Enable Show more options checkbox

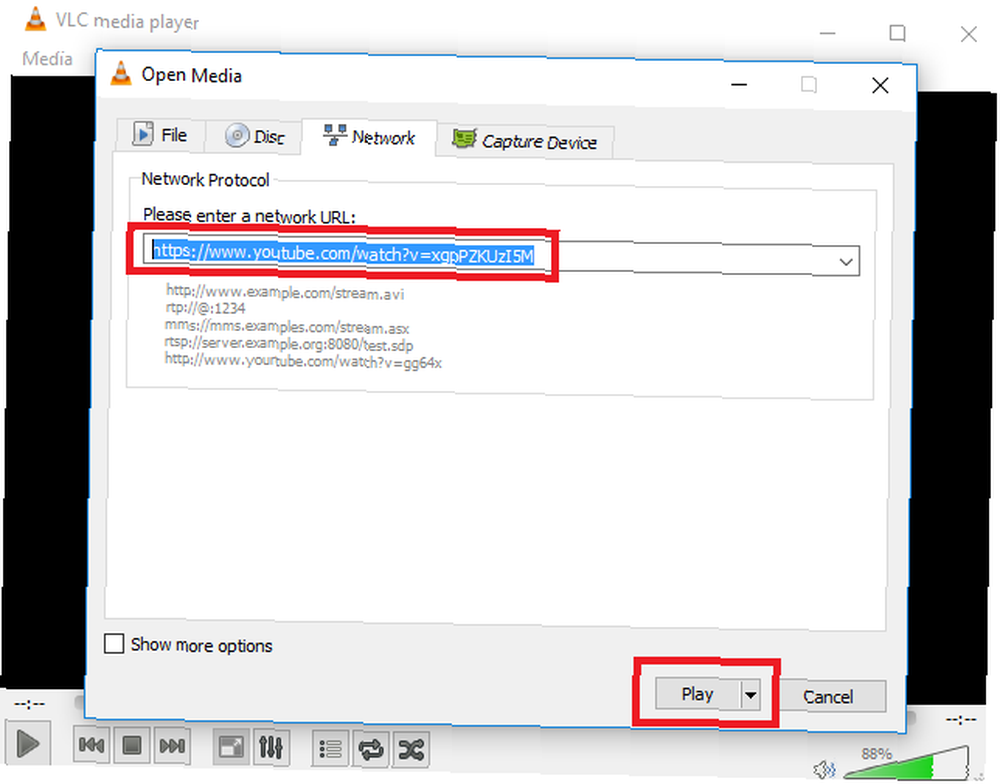point(114,644)
